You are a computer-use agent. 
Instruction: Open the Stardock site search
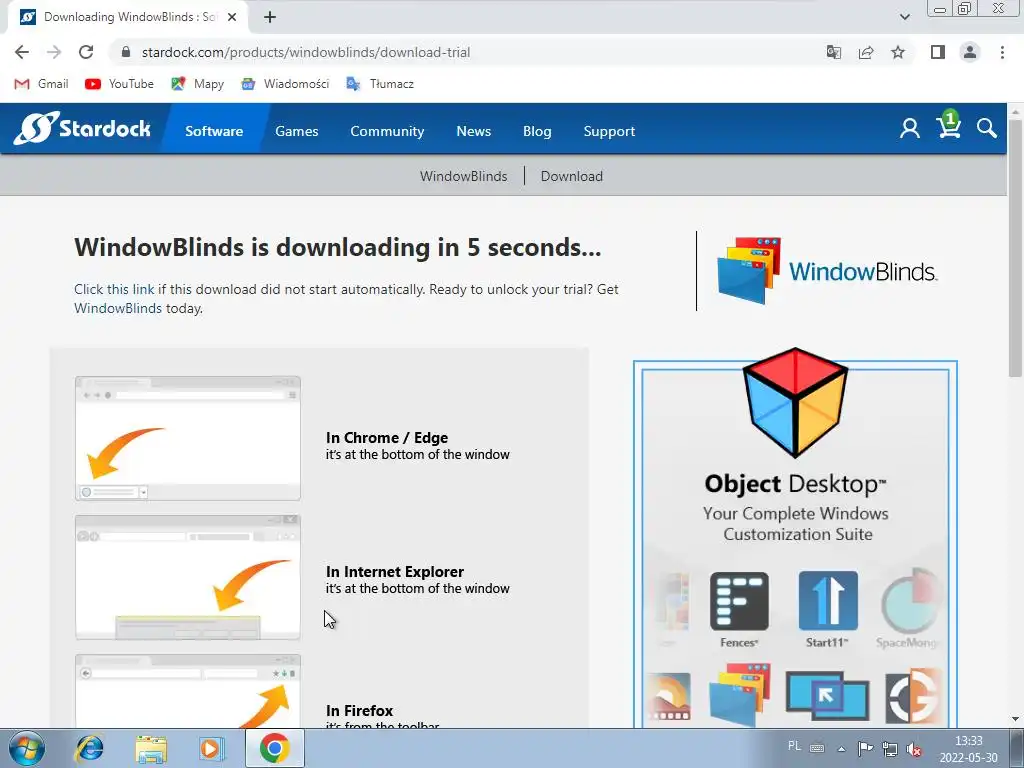click(987, 128)
